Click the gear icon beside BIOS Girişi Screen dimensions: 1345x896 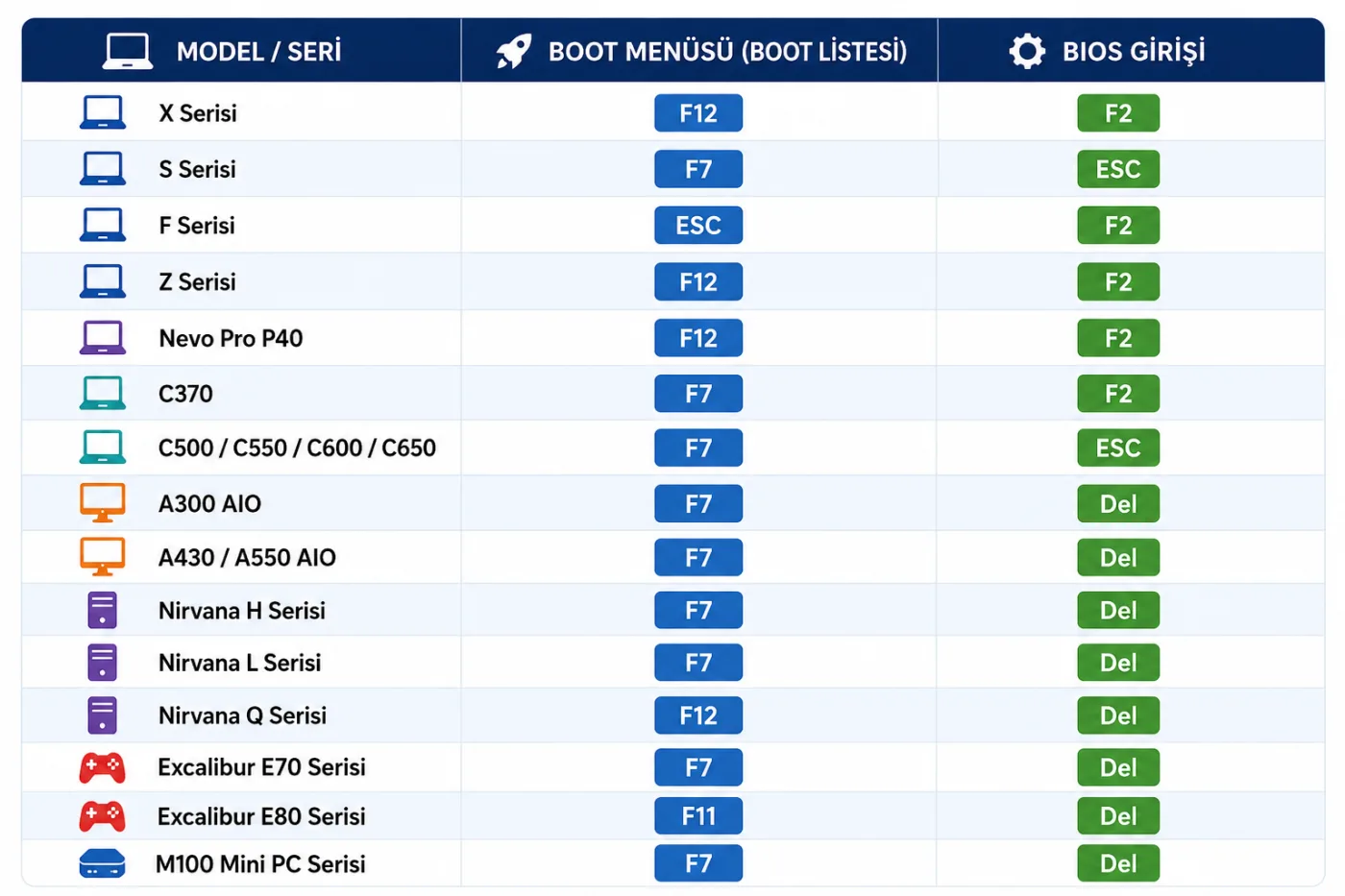coord(1027,51)
